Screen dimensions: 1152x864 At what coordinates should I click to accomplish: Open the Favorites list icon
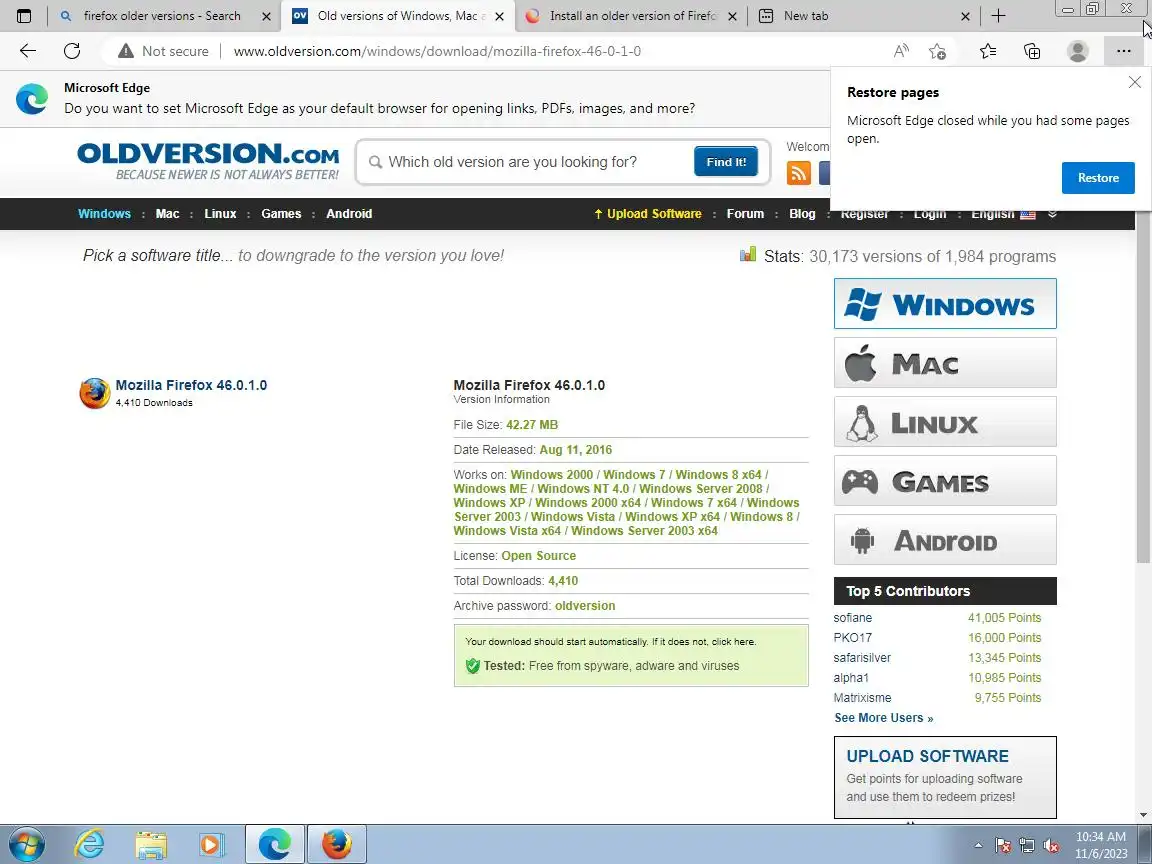pyautogui.click(x=987, y=51)
